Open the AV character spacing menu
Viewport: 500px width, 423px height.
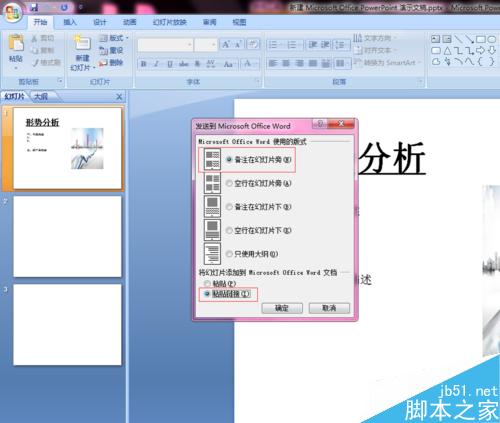[x=211, y=64]
